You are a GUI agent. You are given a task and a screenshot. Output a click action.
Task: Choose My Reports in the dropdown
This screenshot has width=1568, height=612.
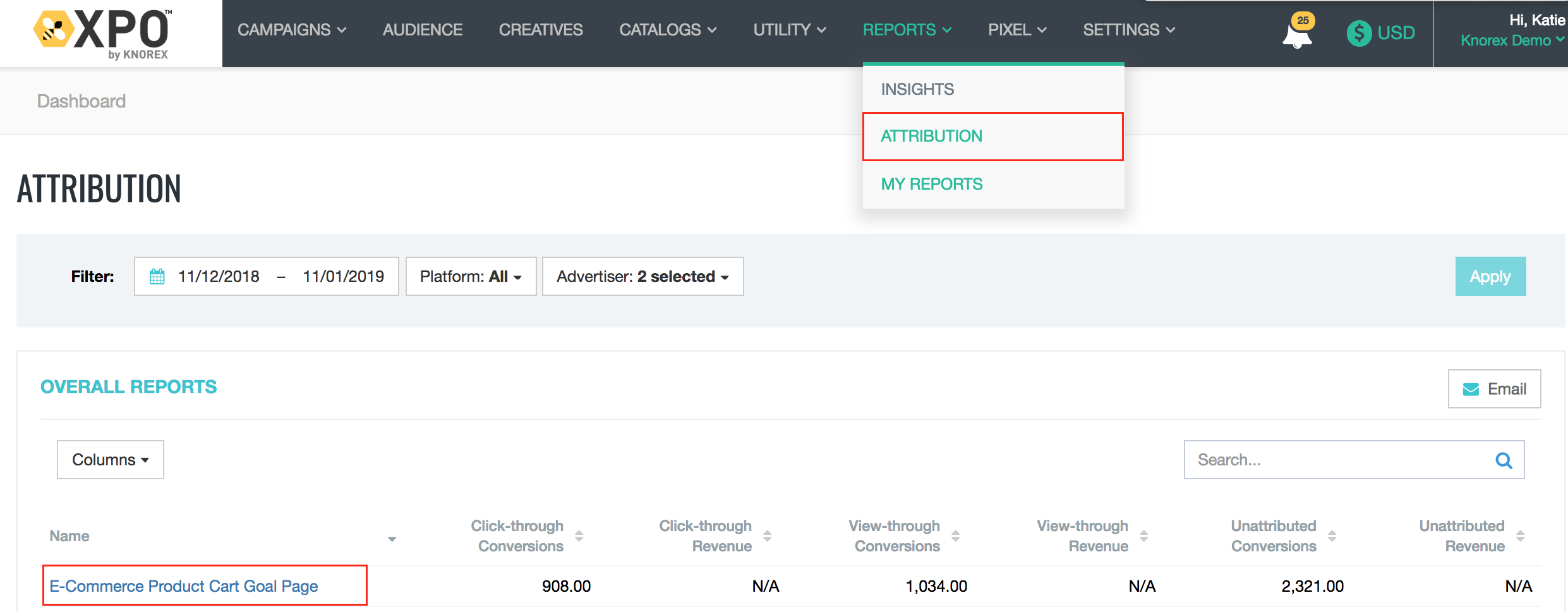tap(931, 184)
